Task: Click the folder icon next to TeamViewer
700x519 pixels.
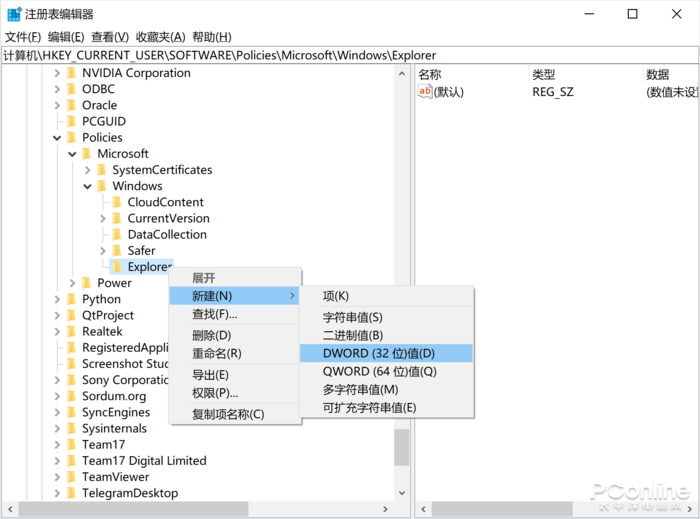Action: coord(71,477)
